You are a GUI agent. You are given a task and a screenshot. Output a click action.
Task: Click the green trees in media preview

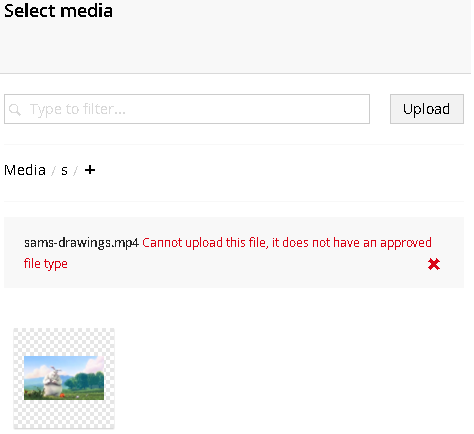point(84,381)
